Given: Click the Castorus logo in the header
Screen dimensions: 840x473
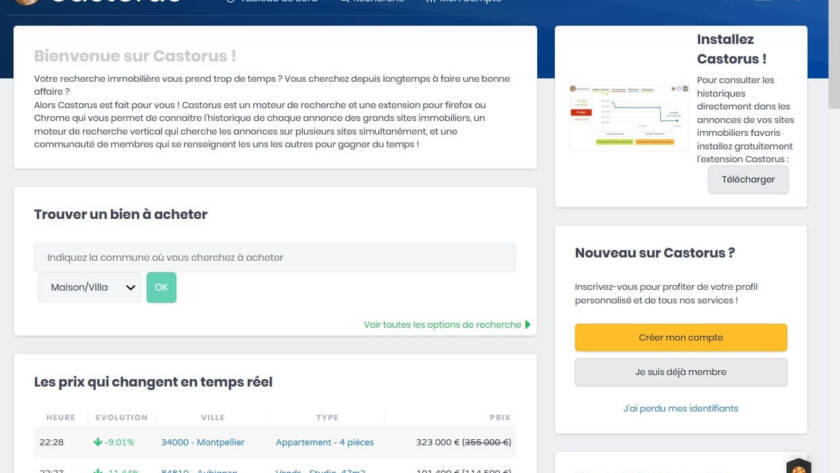Looking at the screenshot, I should click(100, 3).
